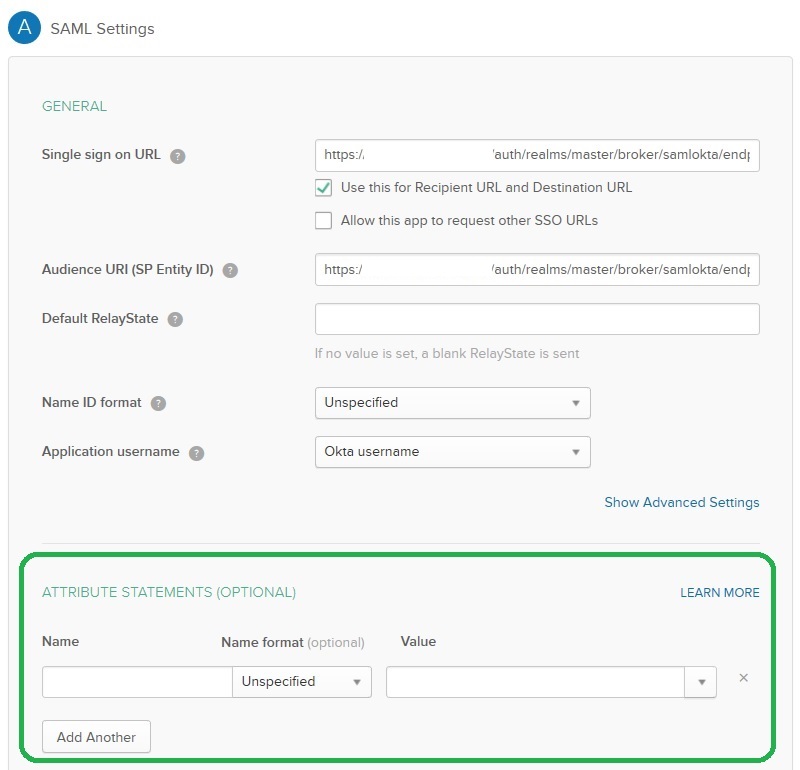Uncheck Use this for Recipient URL checkbox
800x770 pixels.
click(x=323, y=188)
